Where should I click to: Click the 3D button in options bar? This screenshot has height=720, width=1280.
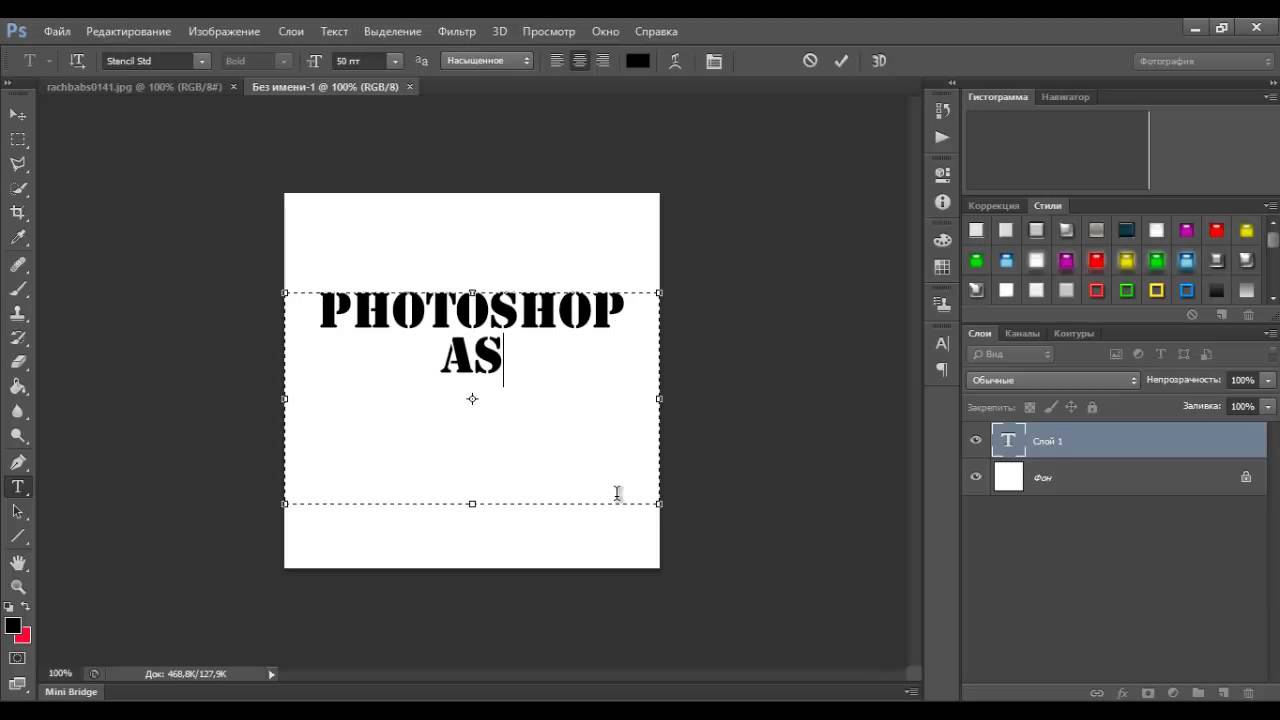(879, 61)
